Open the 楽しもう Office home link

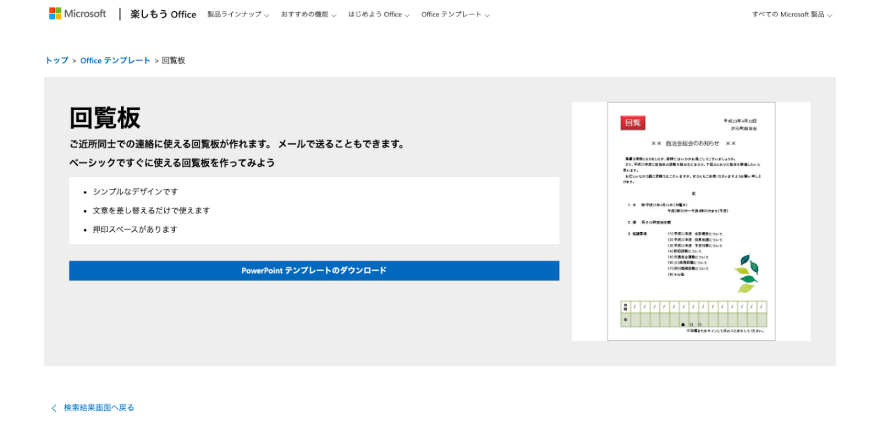point(163,15)
